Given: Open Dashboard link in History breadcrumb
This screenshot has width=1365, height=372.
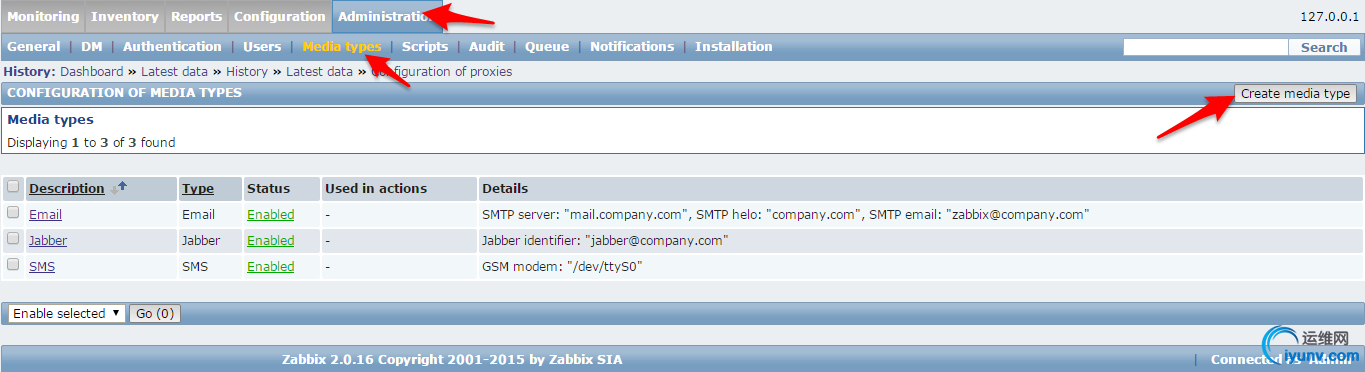Looking at the screenshot, I should 92,72.
